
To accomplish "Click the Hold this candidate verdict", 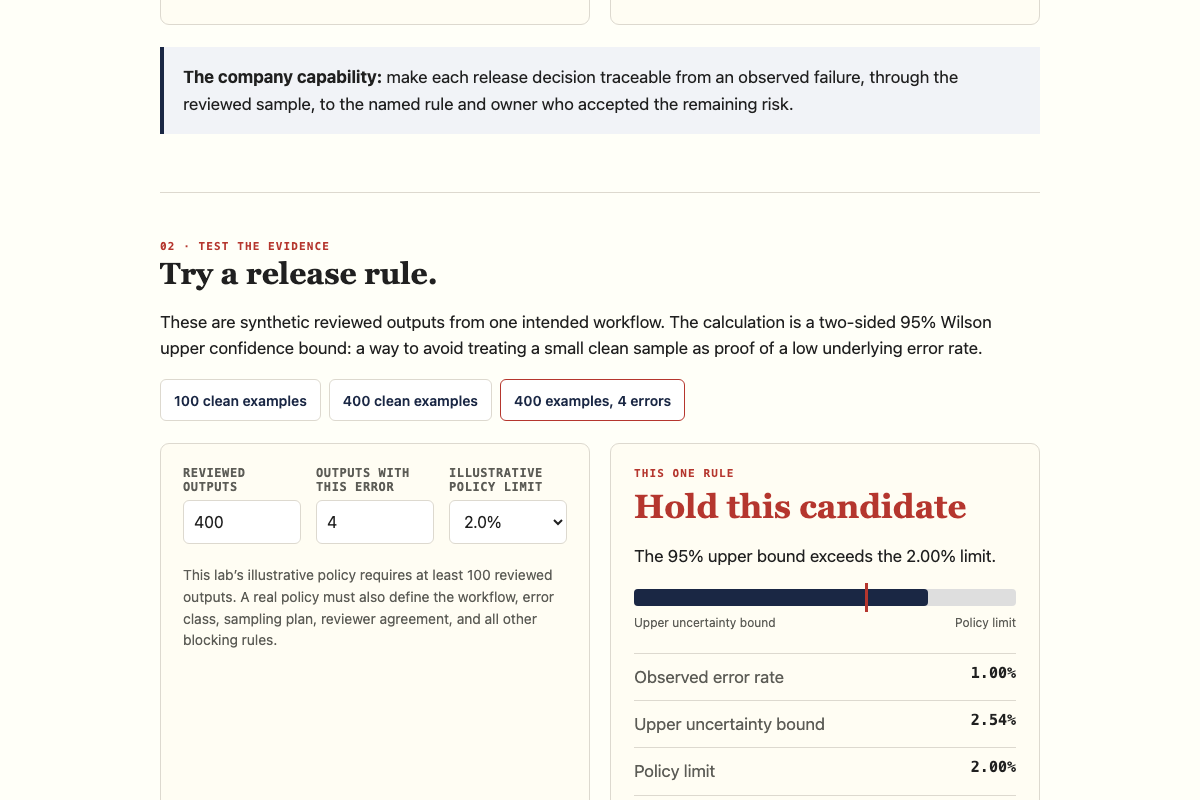I will click(800, 506).
